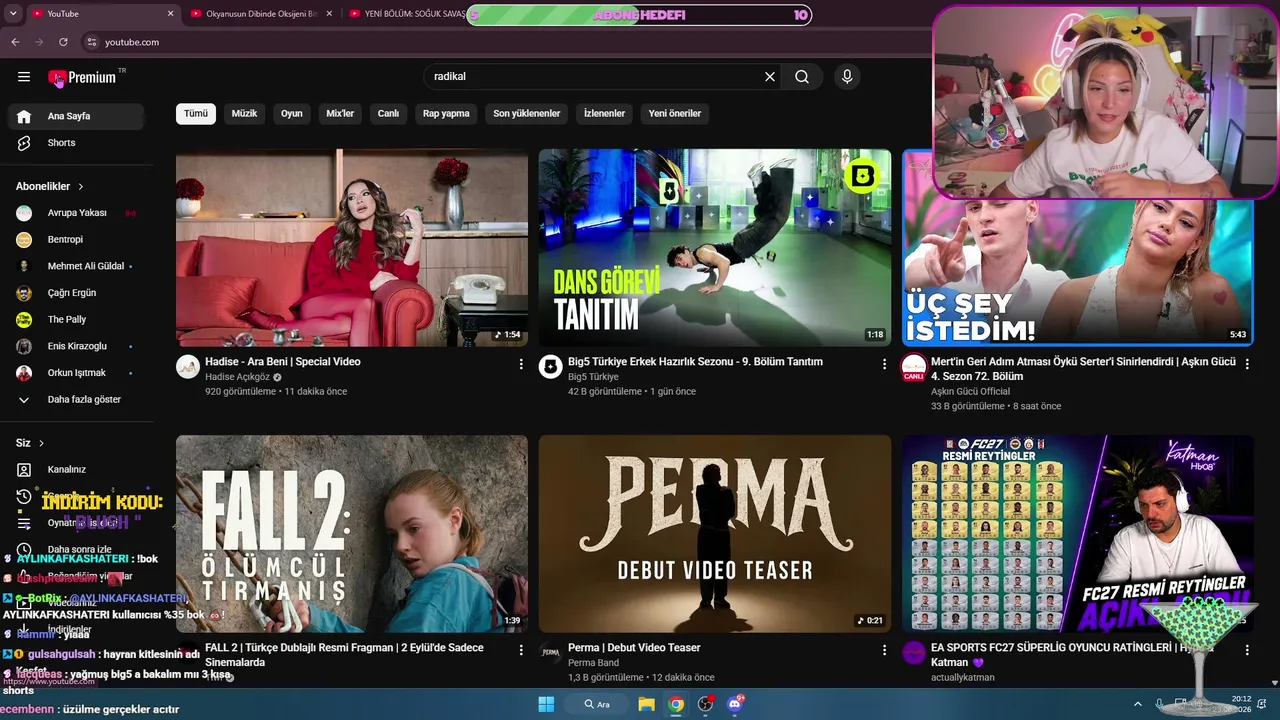Switch to the Okyanusun Dibinde Oksijeni tab
The height and width of the screenshot is (720, 1280).
point(260,14)
